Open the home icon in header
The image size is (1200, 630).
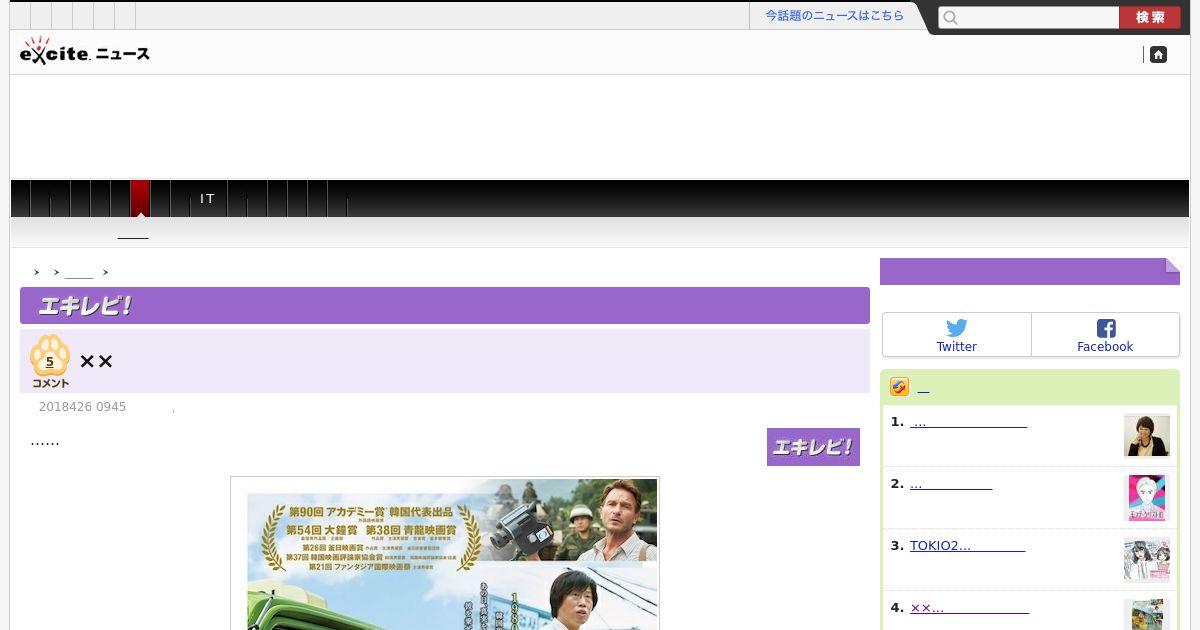(x=1158, y=54)
